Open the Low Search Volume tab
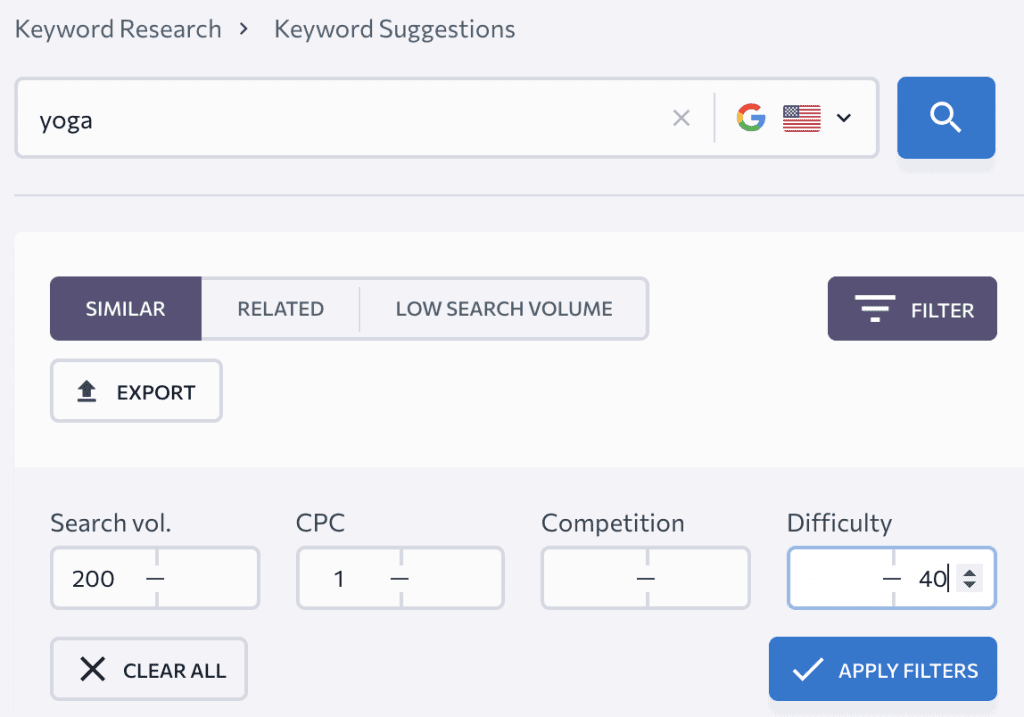1024x717 pixels. pos(503,308)
